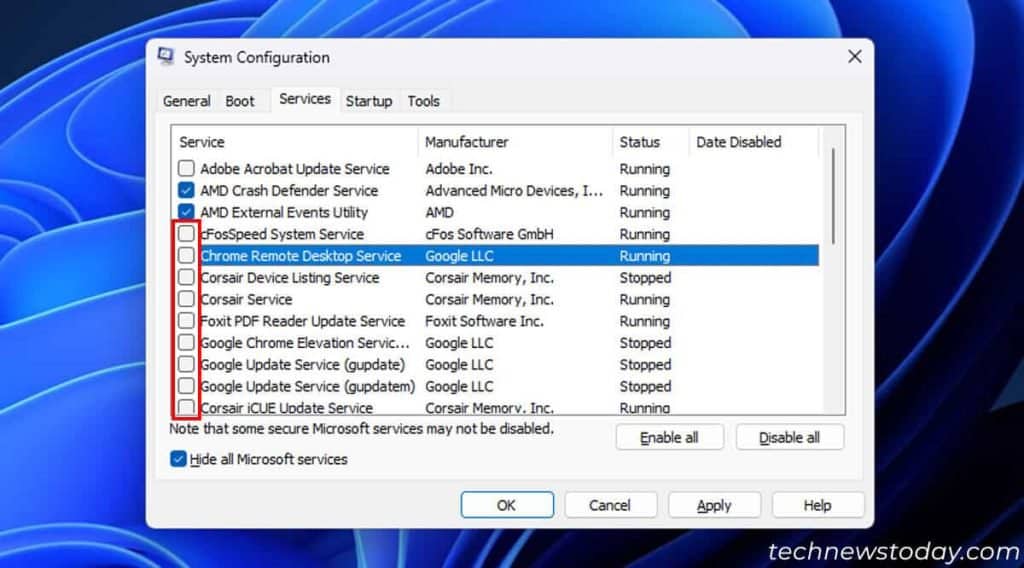Go to the Startup tab
1024x568 pixels.
pyautogui.click(x=369, y=101)
